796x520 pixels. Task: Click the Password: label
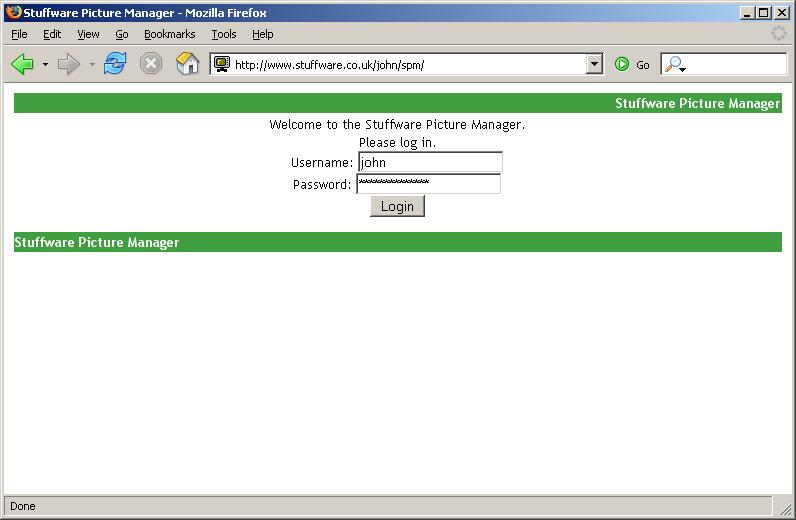tap(322, 184)
